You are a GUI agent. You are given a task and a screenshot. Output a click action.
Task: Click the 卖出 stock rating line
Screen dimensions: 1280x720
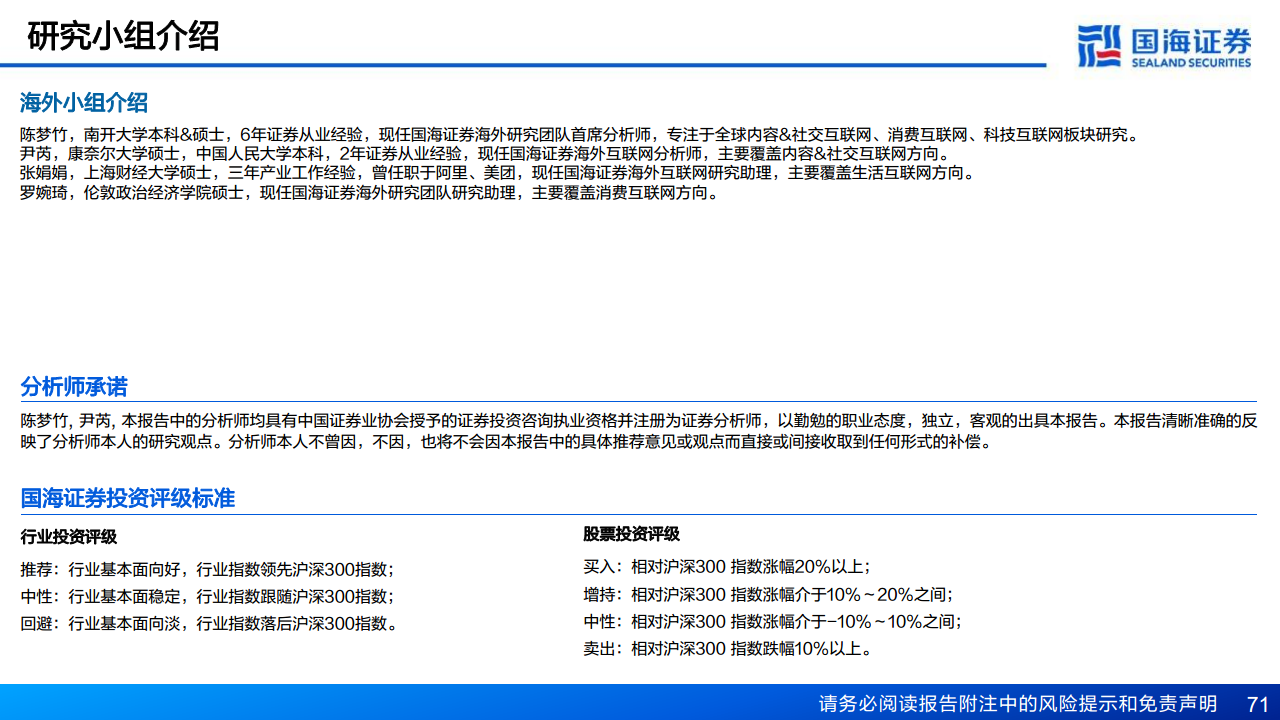click(728, 648)
